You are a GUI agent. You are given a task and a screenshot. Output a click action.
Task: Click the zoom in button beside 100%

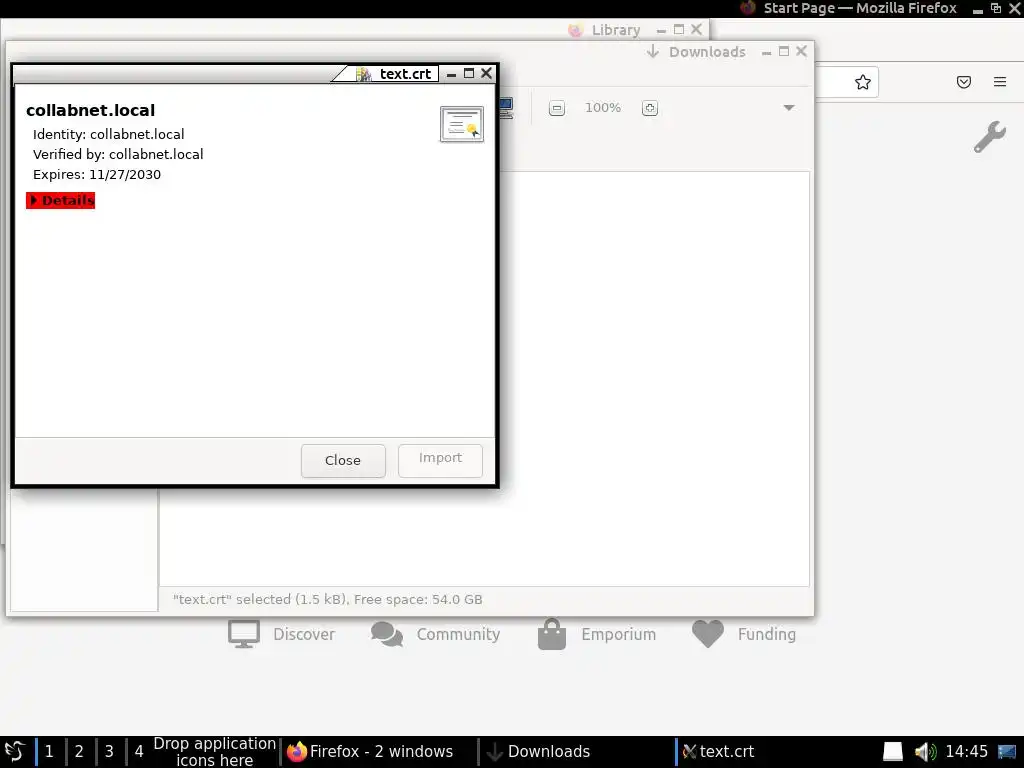pyautogui.click(x=649, y=108)
